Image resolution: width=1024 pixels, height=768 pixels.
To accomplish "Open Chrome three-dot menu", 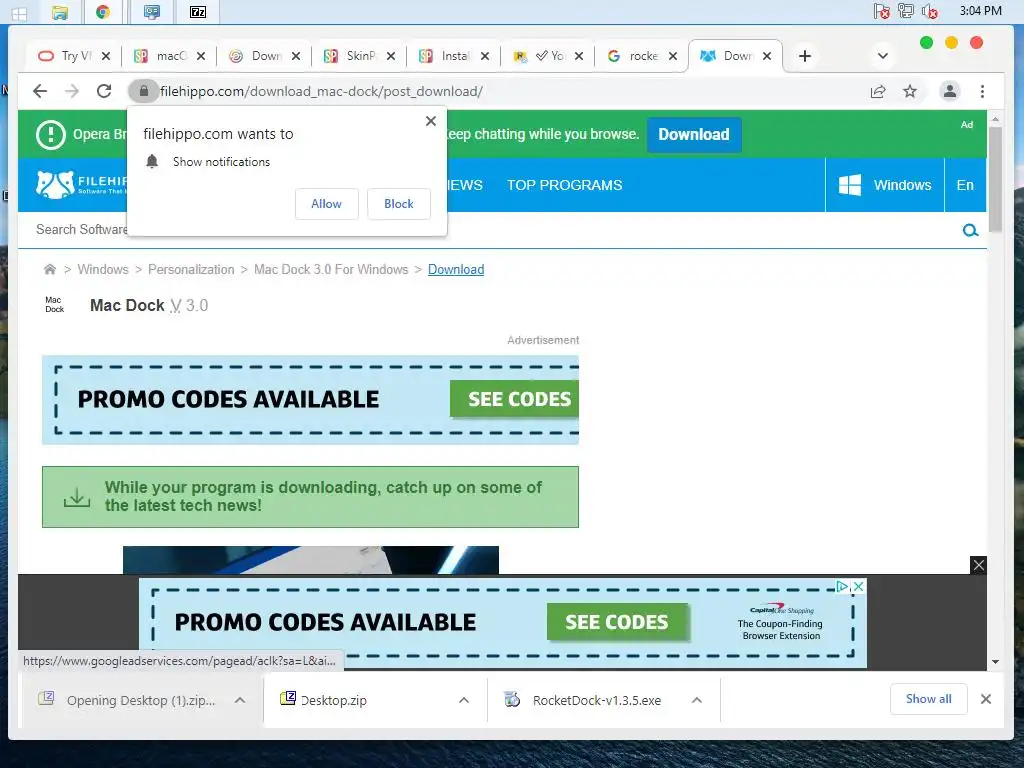I will [x=982, y=91].
